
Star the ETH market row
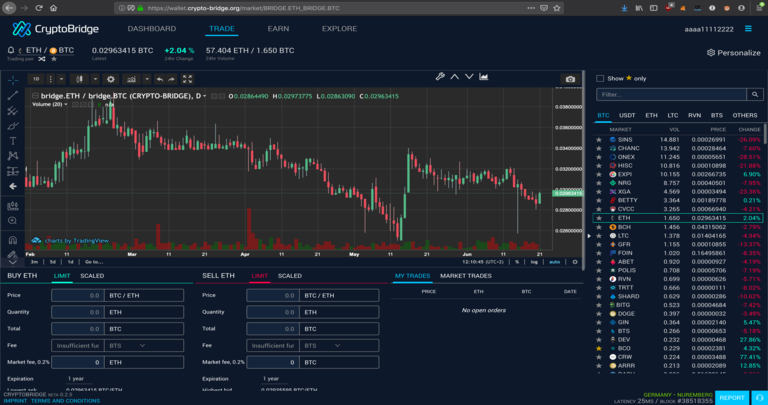tap(599, 218)
